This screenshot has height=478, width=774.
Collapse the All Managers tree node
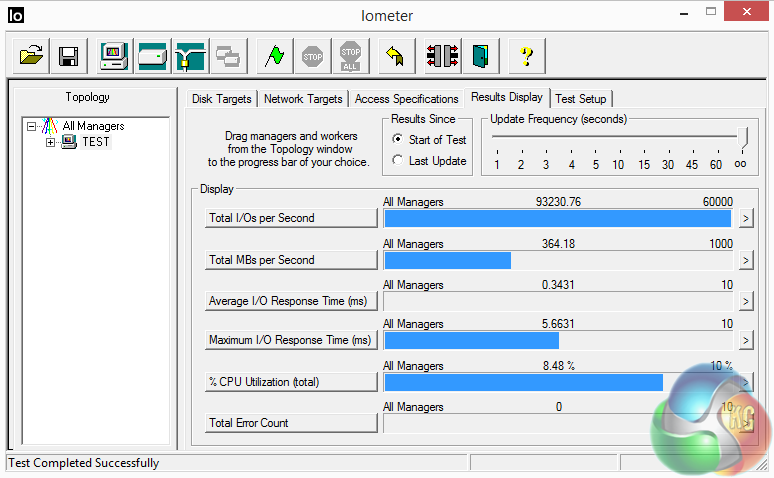tap(32, 126)
